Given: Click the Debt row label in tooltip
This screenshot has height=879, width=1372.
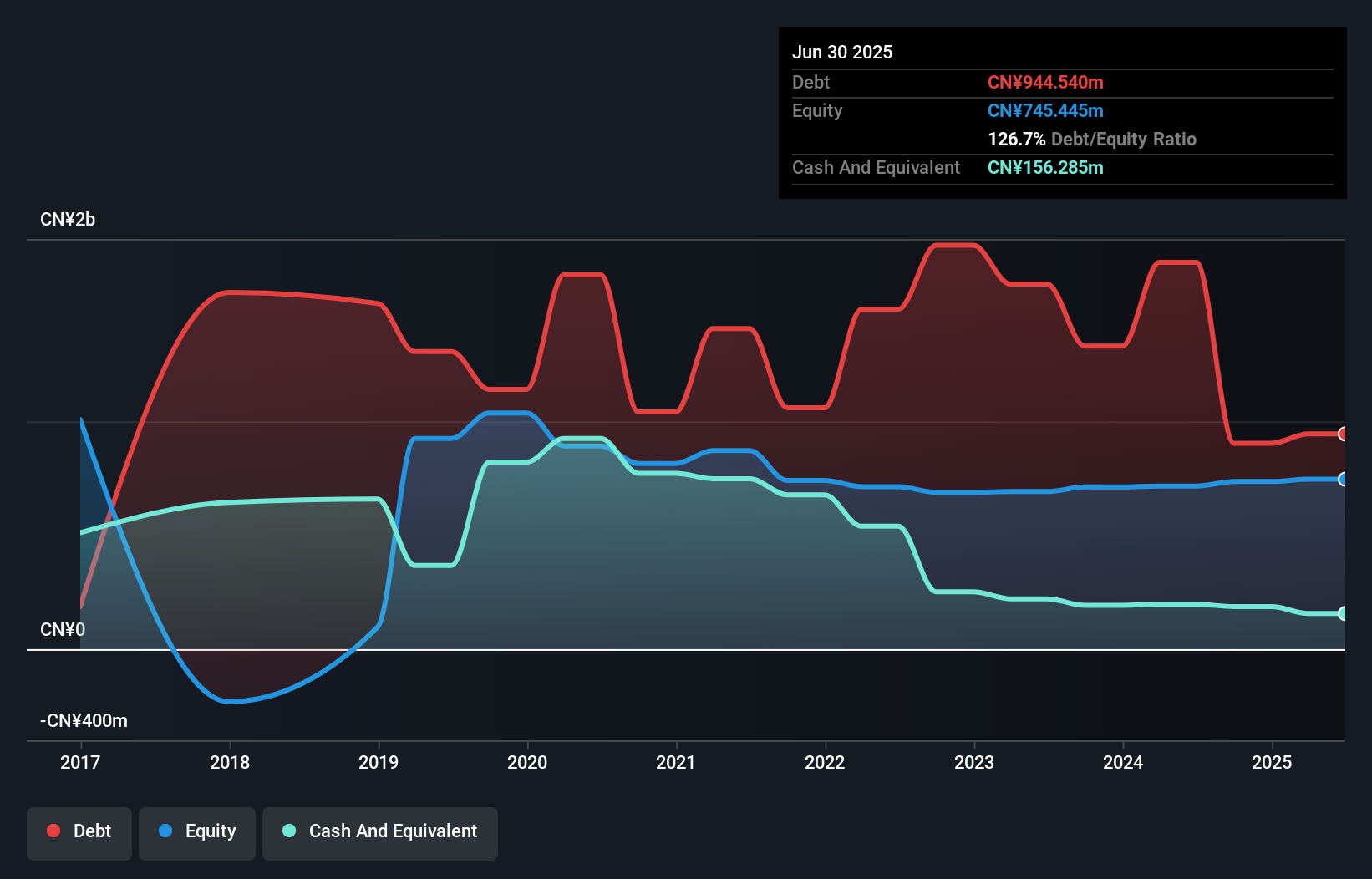Looking at the screenshot, I should point(810,82).
